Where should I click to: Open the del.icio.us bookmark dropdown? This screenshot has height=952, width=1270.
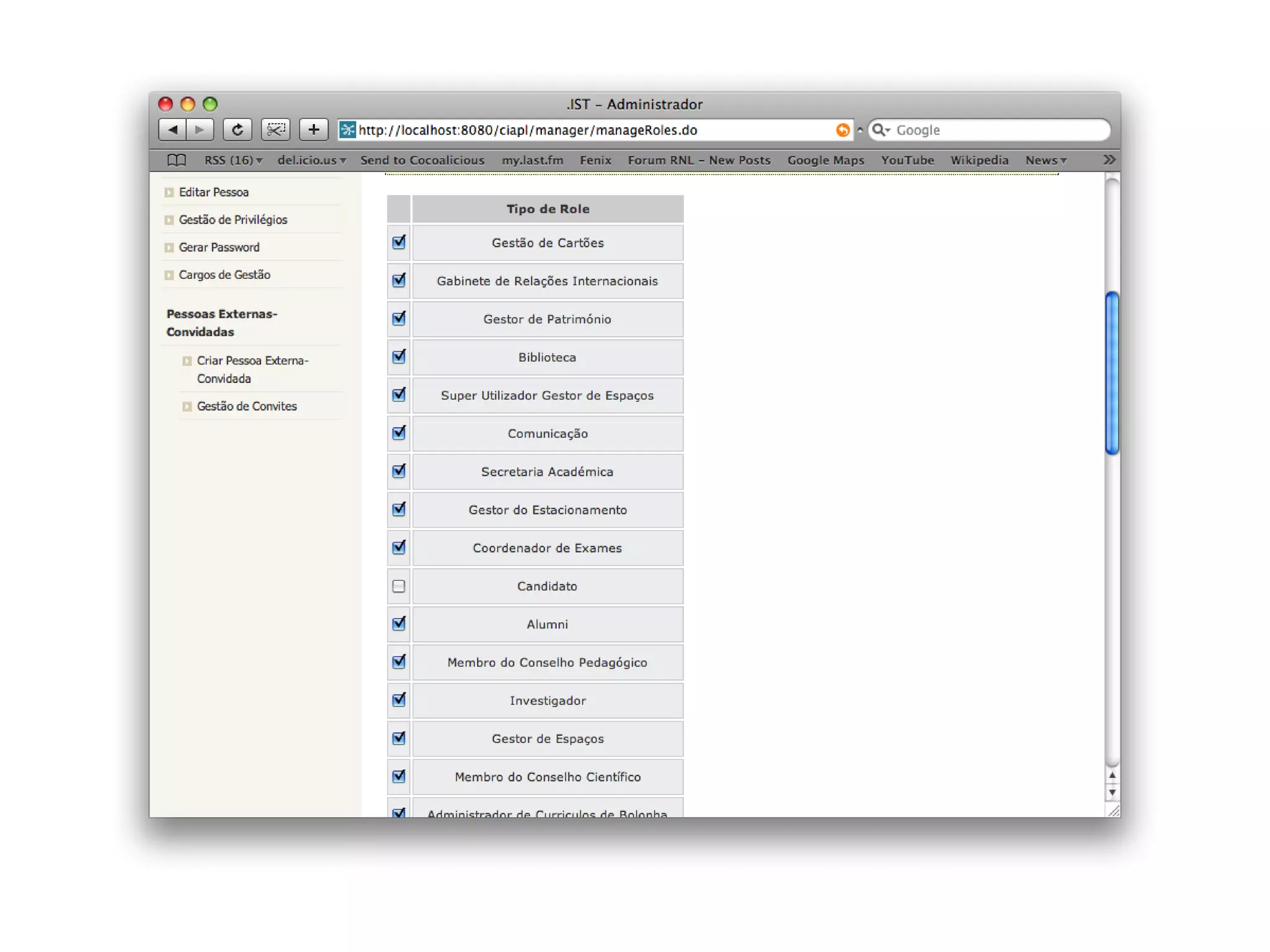(x=311, y=160)
